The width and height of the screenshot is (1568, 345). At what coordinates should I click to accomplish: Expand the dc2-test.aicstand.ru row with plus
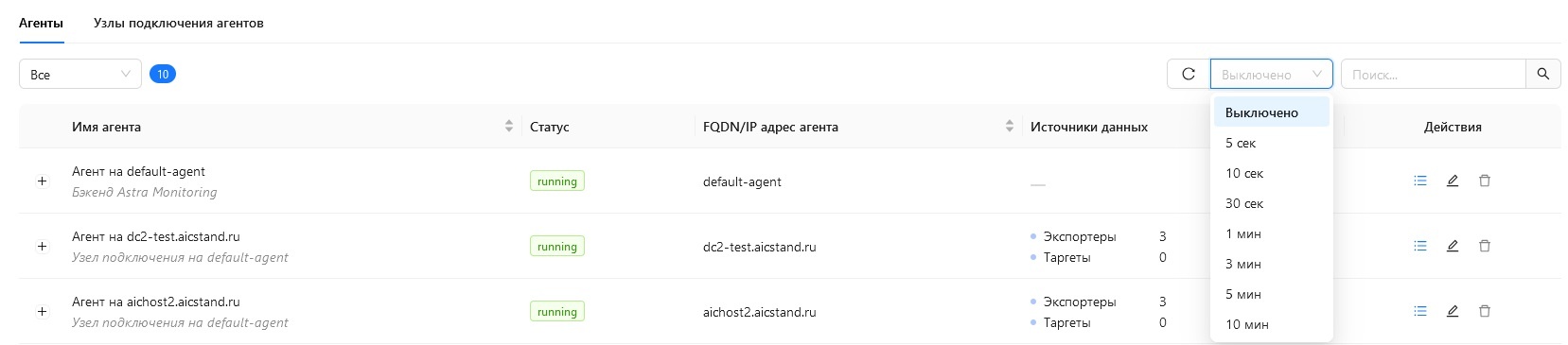(42, 247)
